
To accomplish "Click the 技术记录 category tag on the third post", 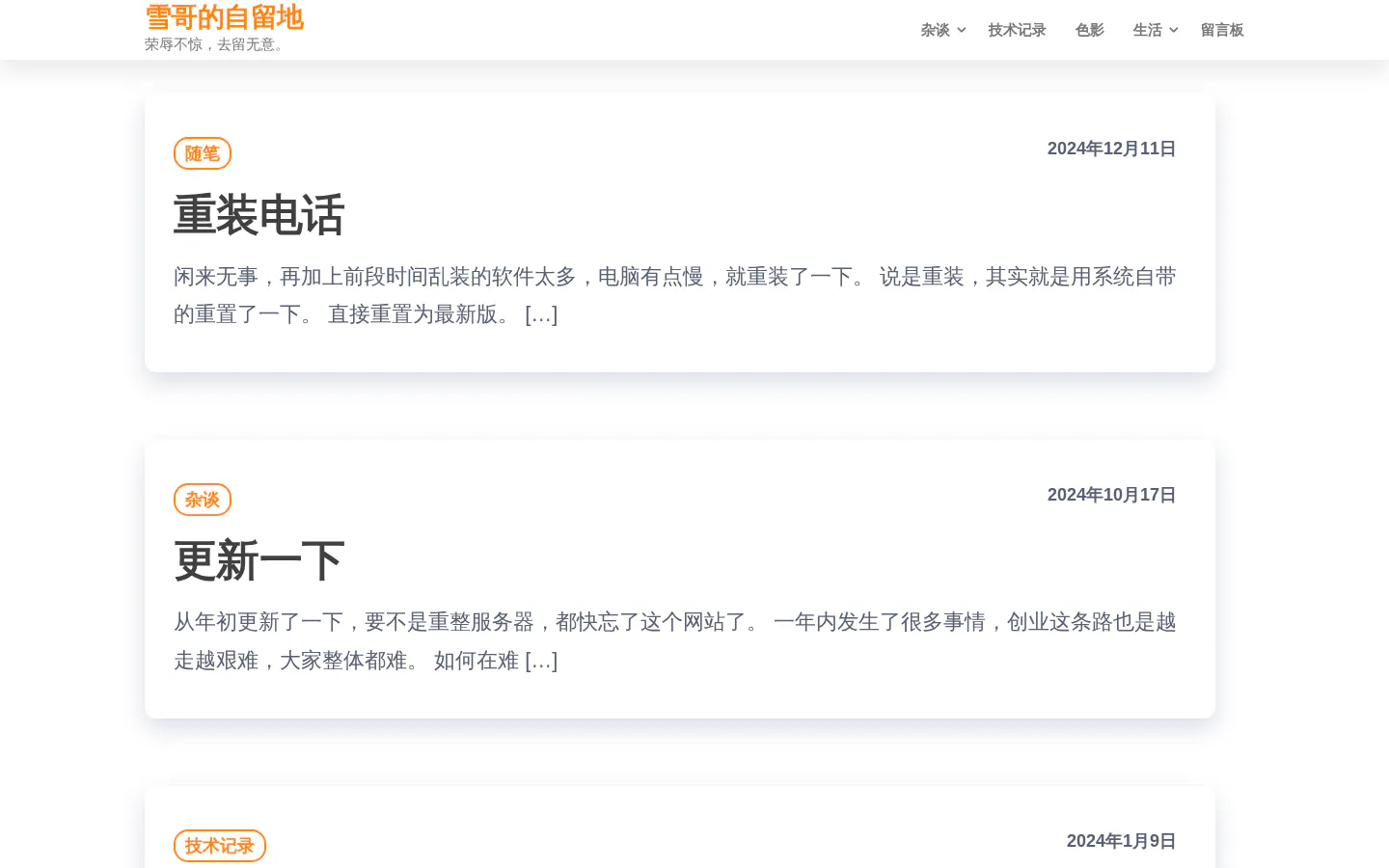I will pyautogui.click(x=220, y=846).
